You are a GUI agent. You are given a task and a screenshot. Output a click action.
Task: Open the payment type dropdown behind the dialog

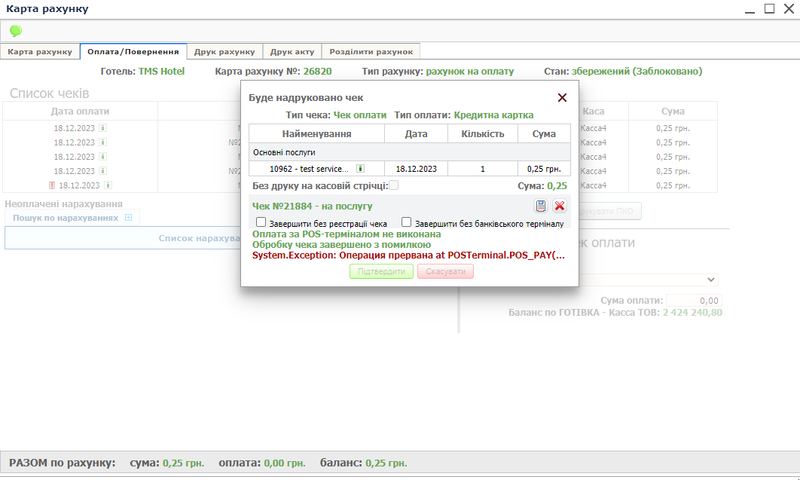(x=710, y=280)
